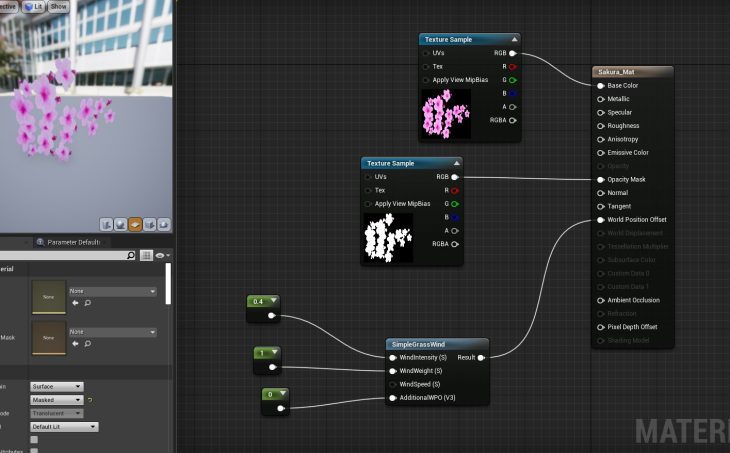Toggle the first checkbox under Default Lit
Image resolution: width=730 pixels, height=453 pixels.
pos(34,439)
